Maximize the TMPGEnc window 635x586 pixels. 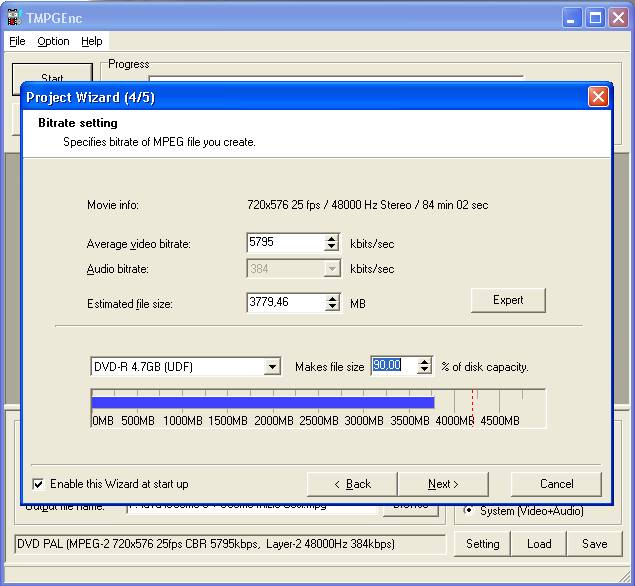595,18
